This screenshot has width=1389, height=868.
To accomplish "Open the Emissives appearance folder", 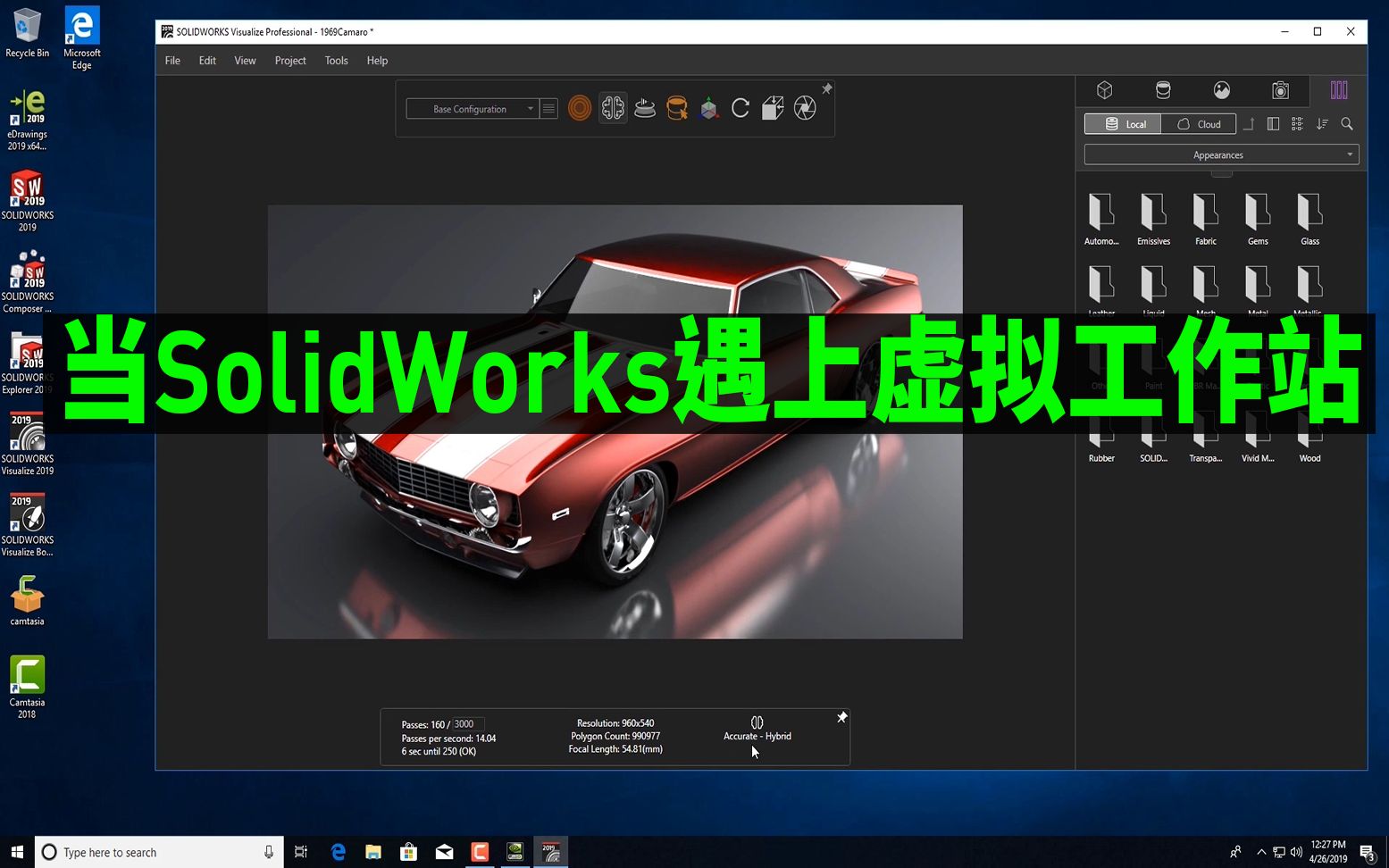I will [x=1153, y=219].
